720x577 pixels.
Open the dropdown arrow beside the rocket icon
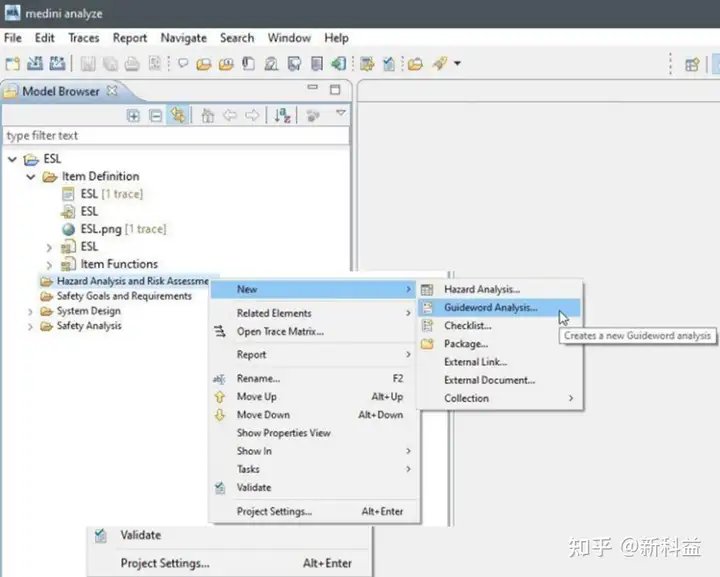(457, 63)
